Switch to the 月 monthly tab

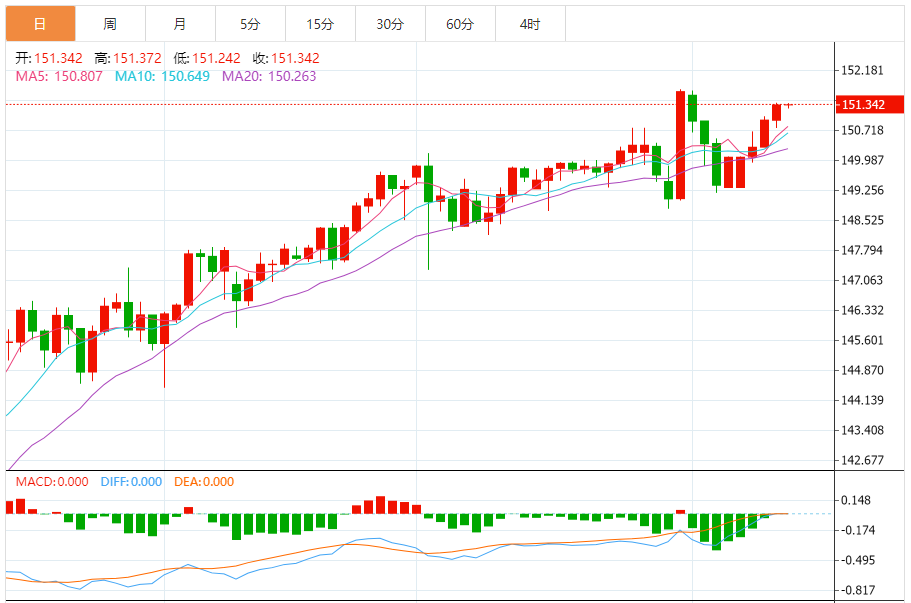point(181,24)
